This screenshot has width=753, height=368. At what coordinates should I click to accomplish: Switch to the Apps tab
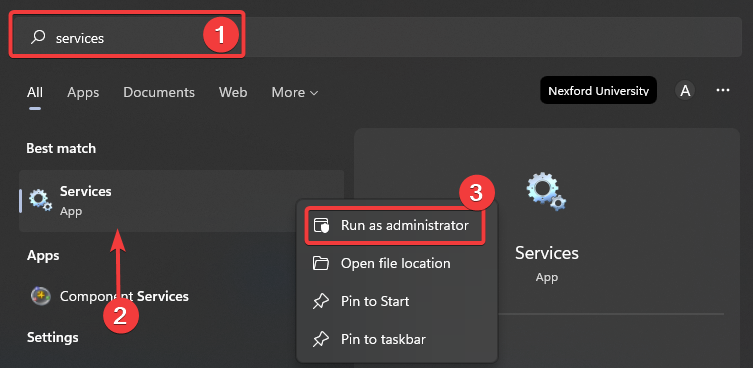point(83,92)
